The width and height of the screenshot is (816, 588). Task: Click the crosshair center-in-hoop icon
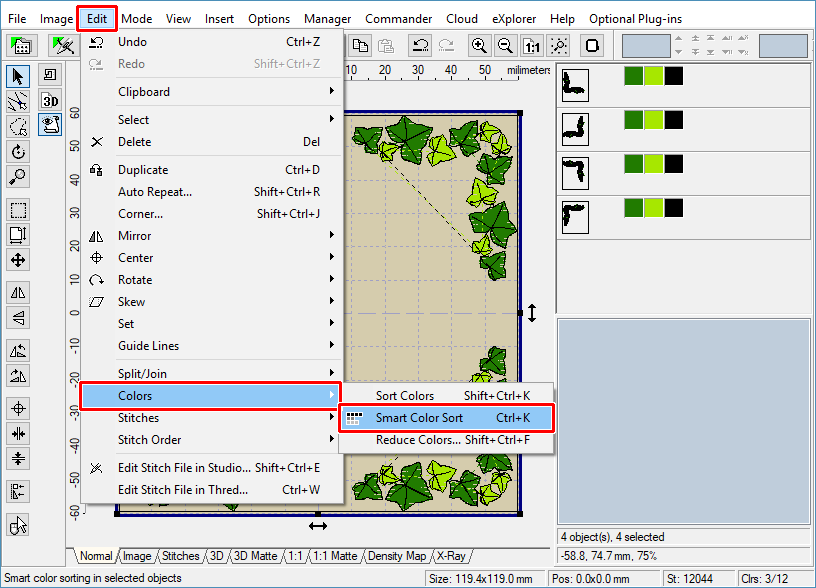(18, 408)
